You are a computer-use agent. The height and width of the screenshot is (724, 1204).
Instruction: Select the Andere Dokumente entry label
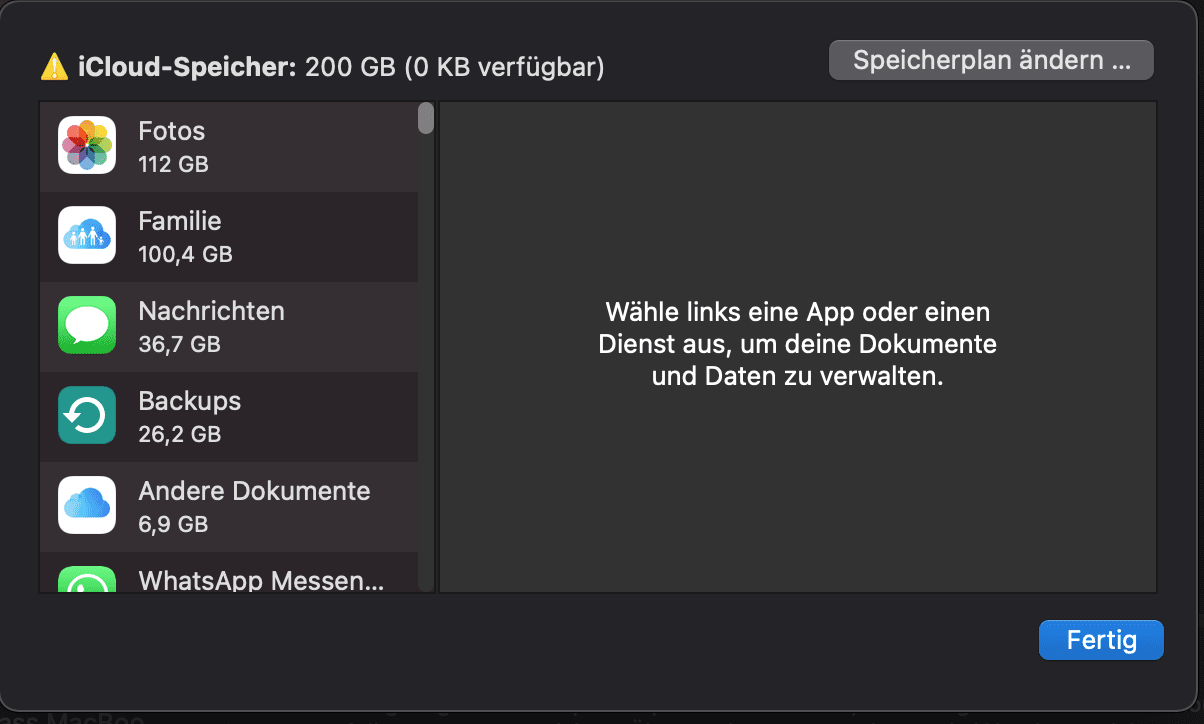pyautogui.click(x=255, y=491)
